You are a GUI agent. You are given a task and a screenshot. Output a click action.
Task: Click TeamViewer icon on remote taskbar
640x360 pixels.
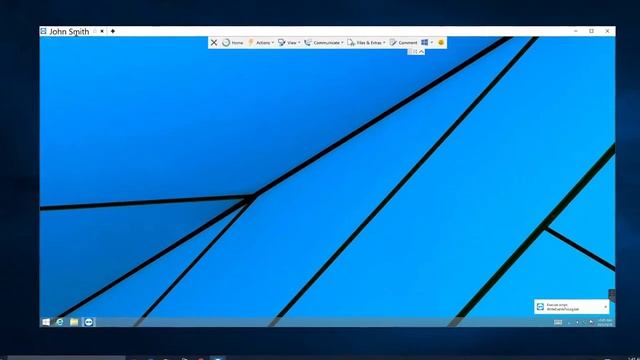click(x=89, y=322)
